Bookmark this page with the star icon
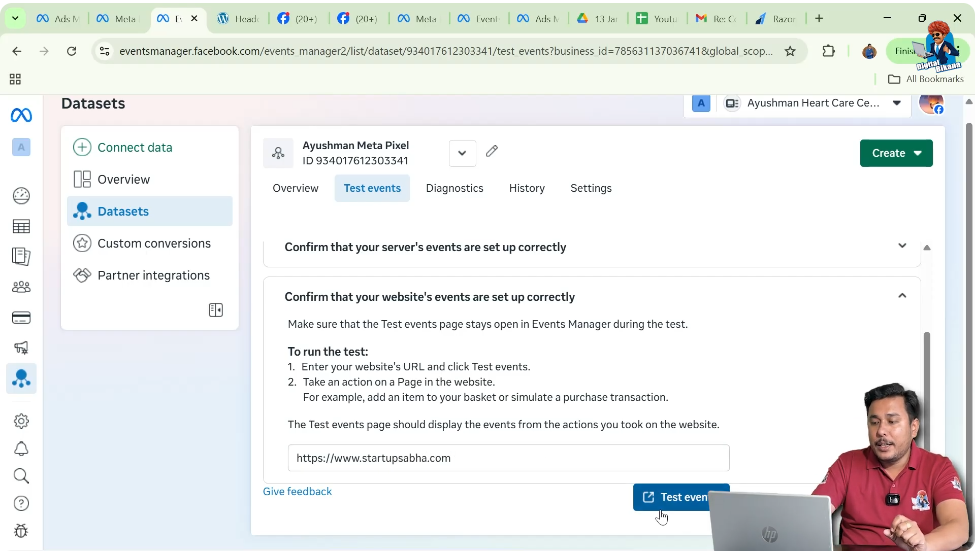 click(790, 51)
